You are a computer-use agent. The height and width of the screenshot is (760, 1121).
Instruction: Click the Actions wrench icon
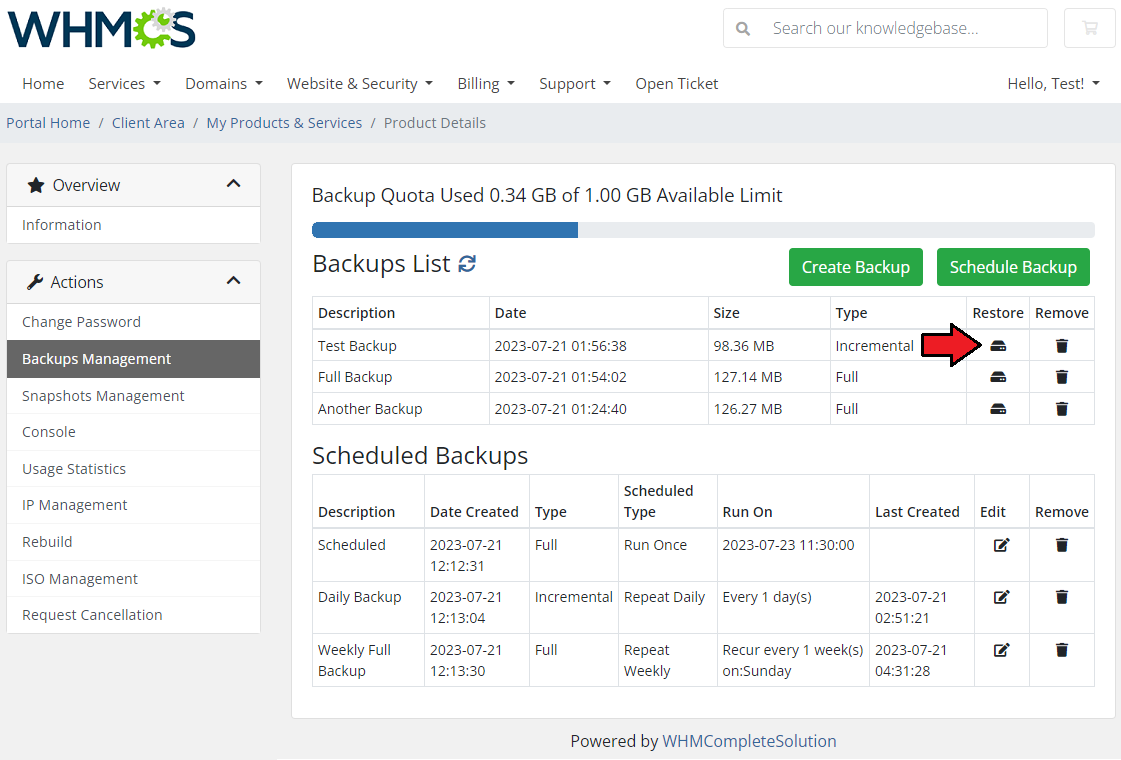coord(35,282)
